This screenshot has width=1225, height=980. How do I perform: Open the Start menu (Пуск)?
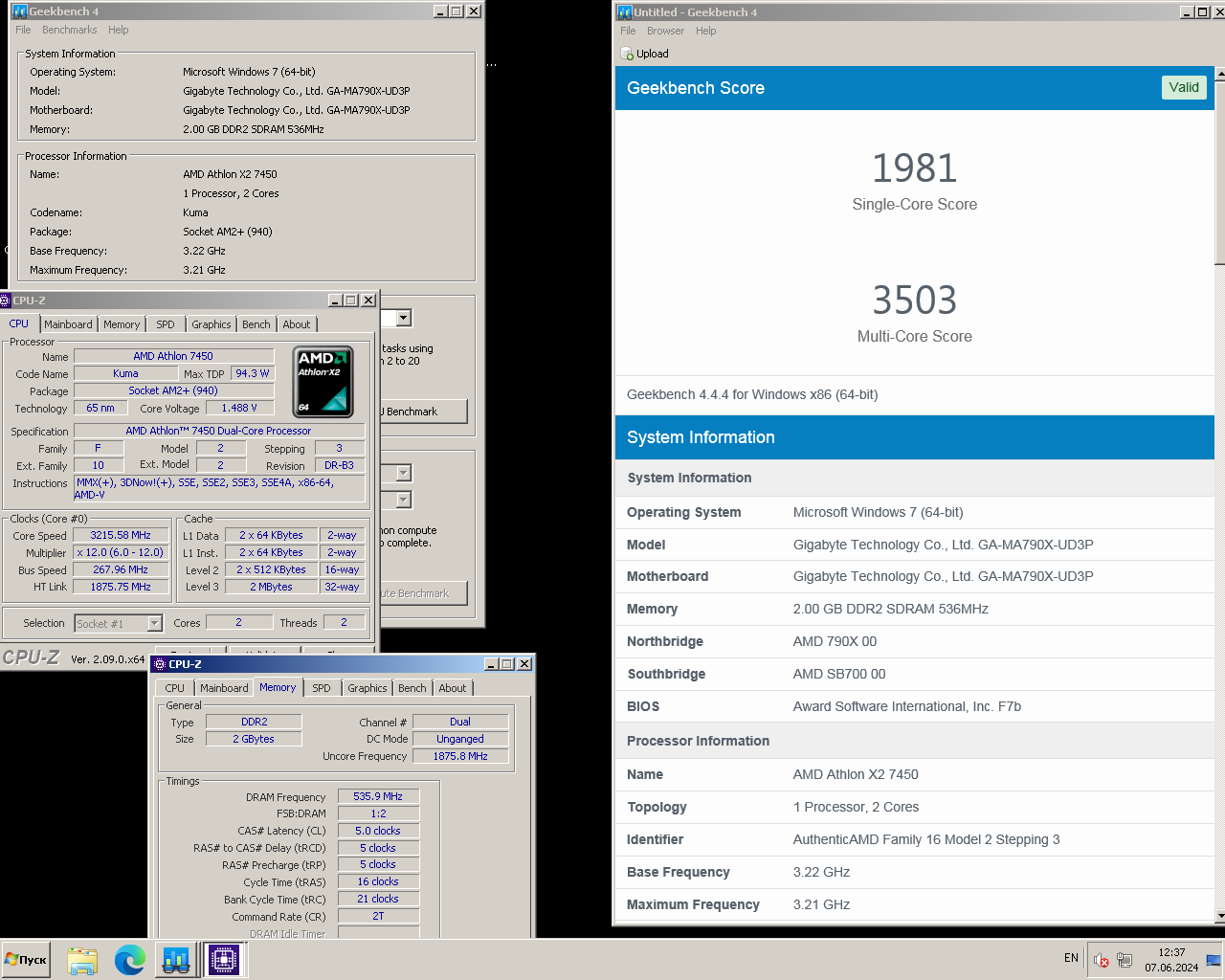pos(26,960)
